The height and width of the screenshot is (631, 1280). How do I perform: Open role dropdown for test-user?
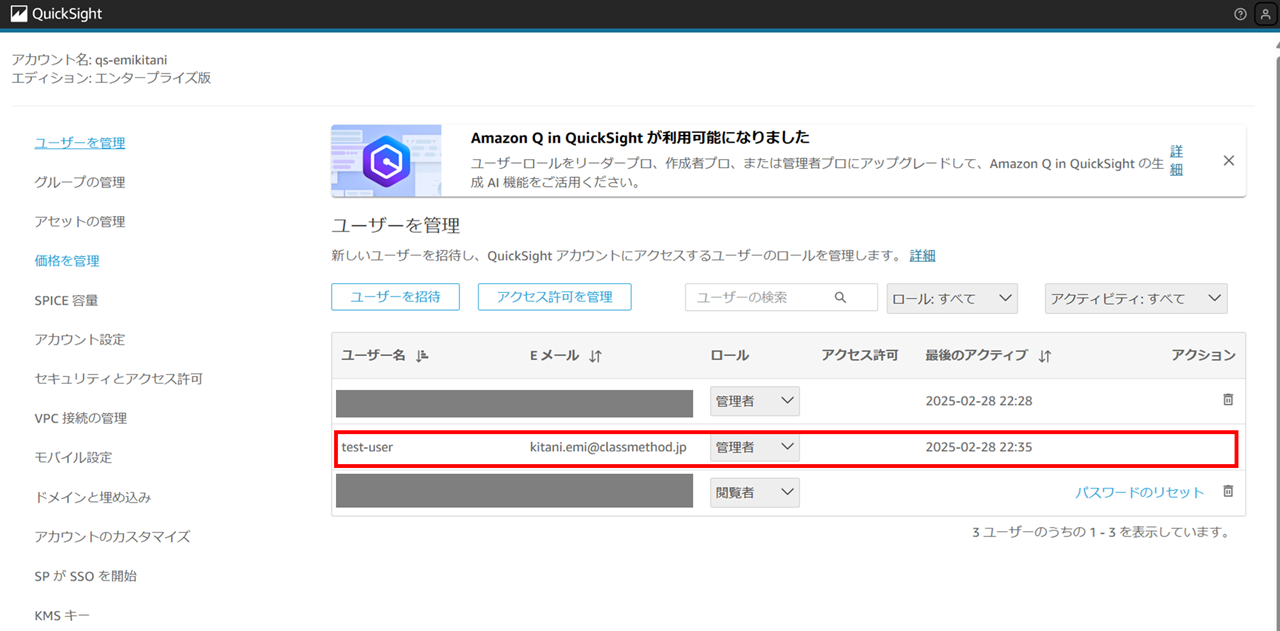(x=755, y=447)
